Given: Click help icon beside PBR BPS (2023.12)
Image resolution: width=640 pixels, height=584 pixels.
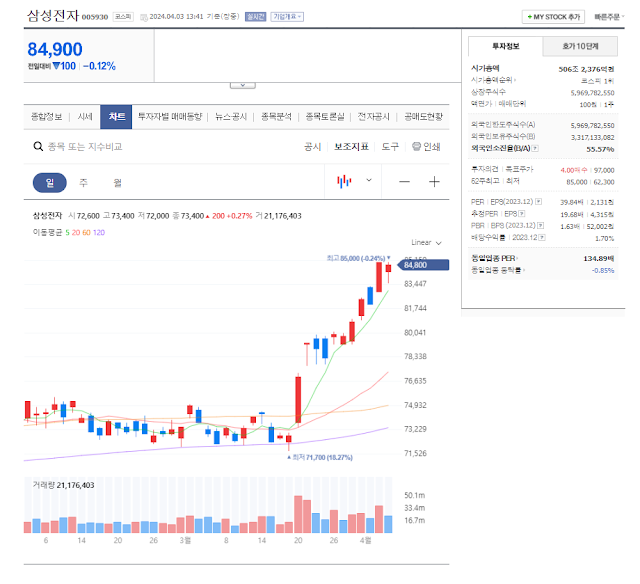Looking at the screenshot, I should (x=540, y=225).
